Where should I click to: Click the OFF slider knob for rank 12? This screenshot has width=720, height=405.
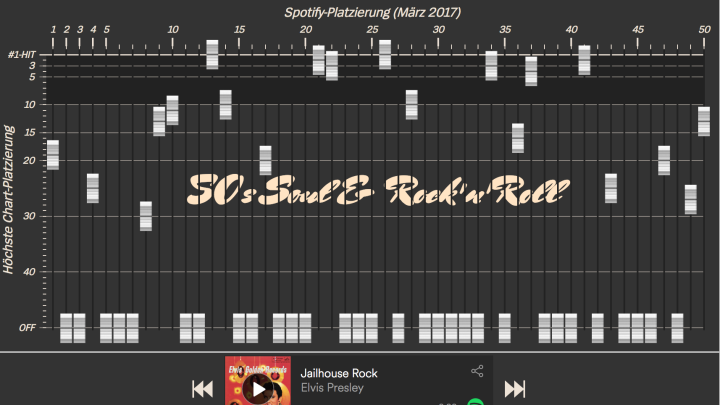pyautogui.click(x=199, y=328)
